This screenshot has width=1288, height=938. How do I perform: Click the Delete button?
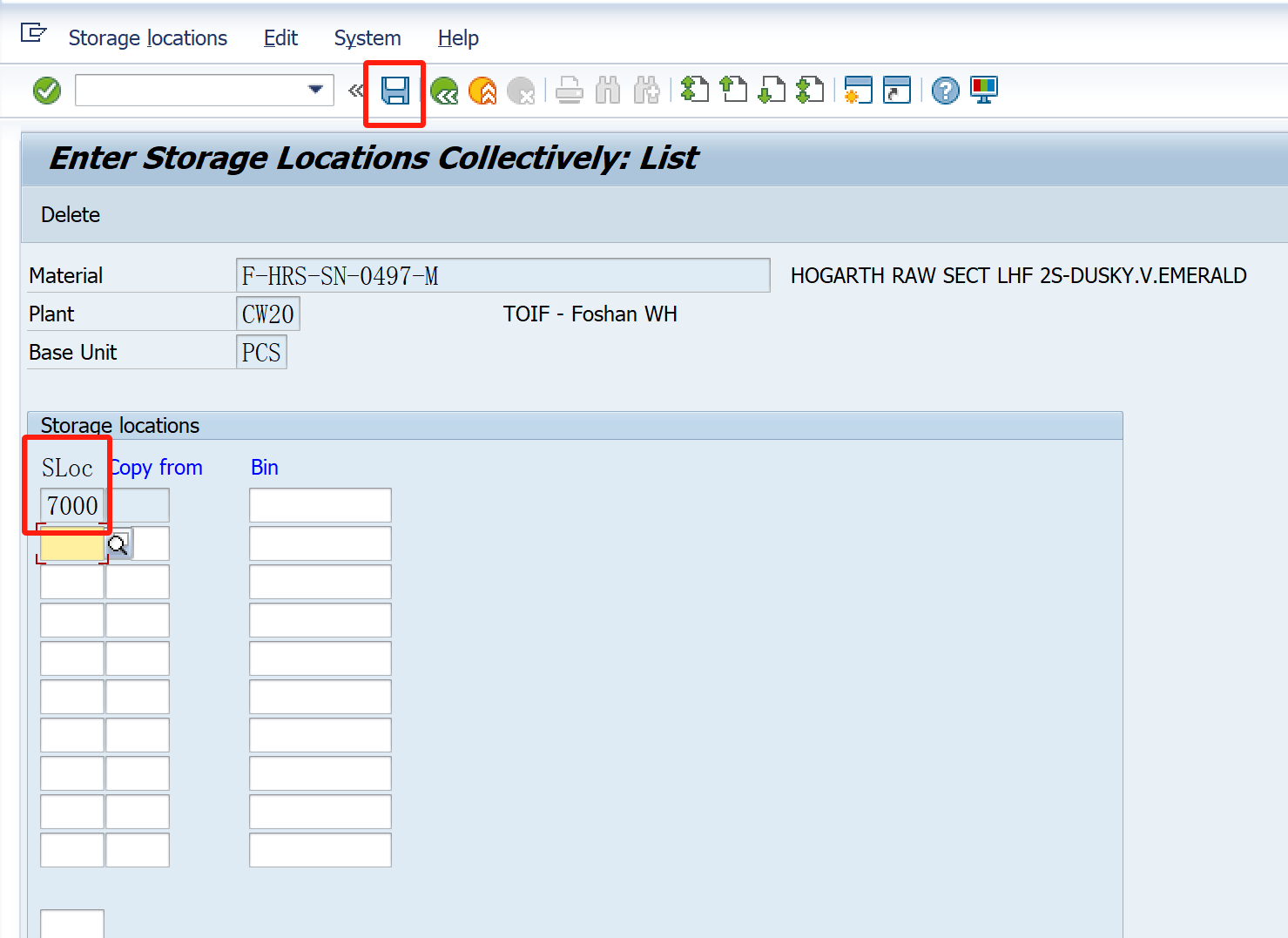click(x=71, y=215)
